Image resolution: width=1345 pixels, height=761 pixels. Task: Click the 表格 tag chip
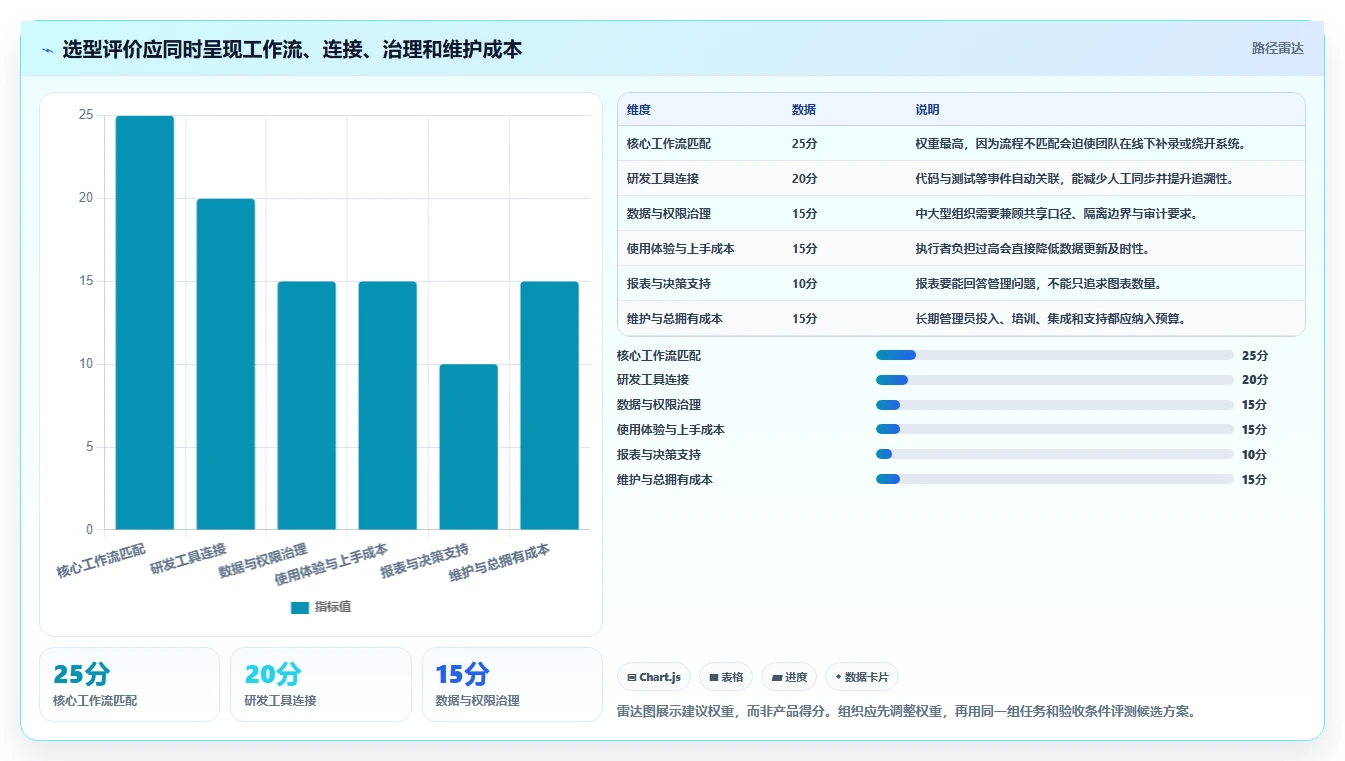[726, 677]
